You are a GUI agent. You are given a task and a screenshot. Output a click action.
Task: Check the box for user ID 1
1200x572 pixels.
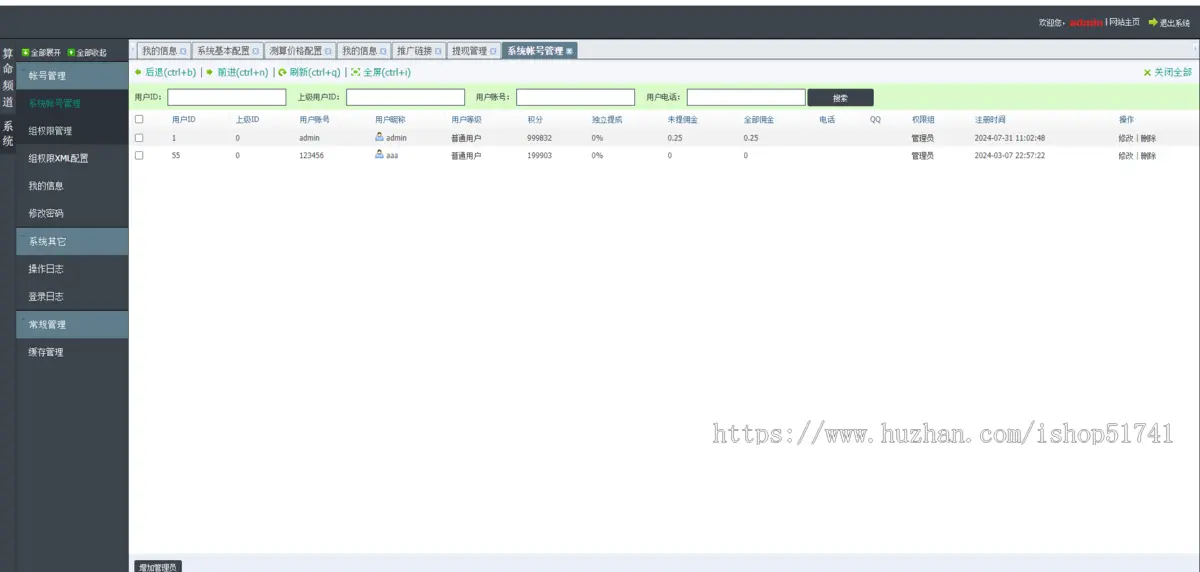coord(139,138)
